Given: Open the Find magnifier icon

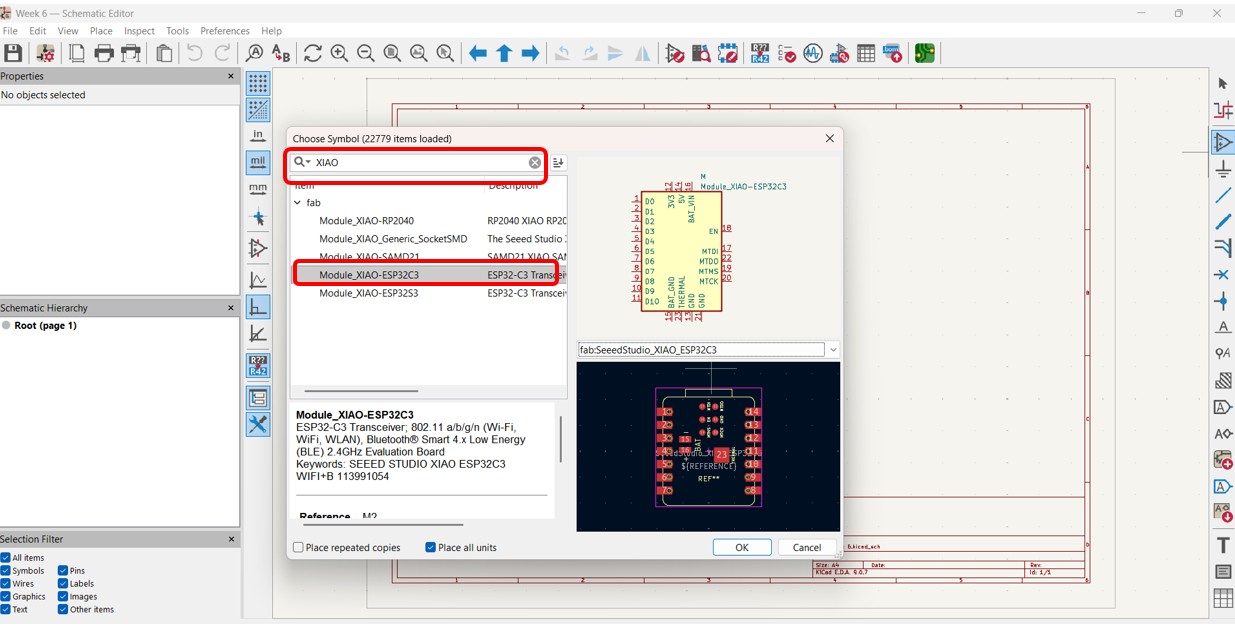Looking at the screenshot, I should [255, 53].
